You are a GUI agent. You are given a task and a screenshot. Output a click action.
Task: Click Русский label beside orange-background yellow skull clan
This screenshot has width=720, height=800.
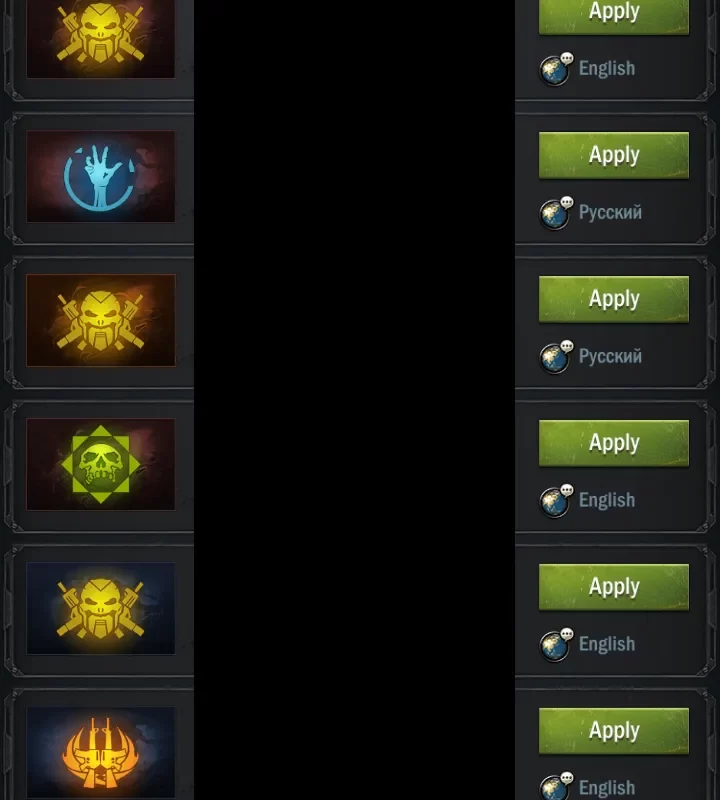610,356
